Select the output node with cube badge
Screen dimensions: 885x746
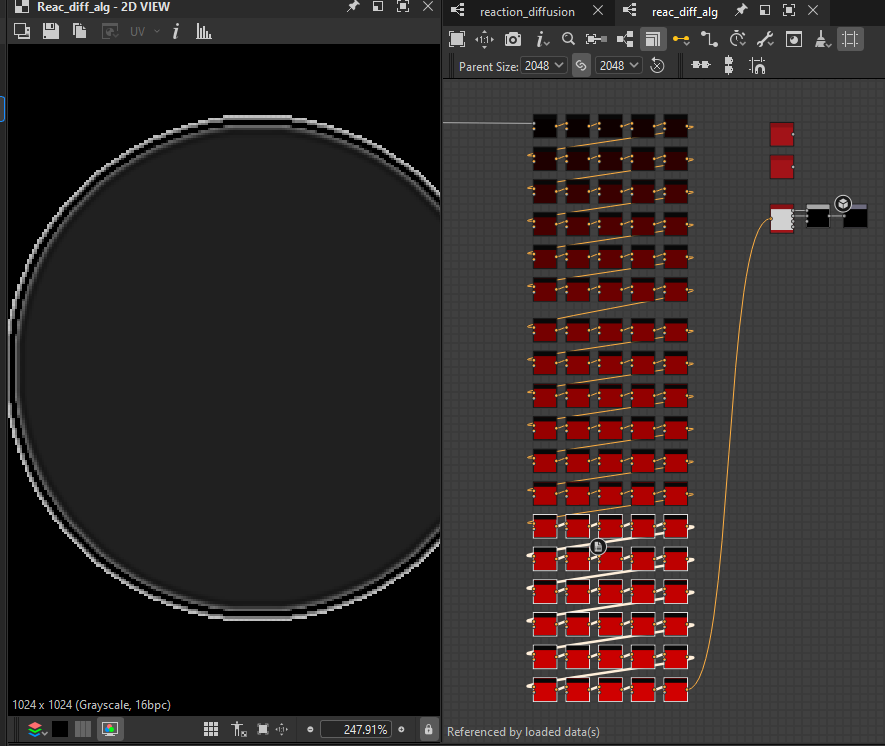[x=855, y=216]
